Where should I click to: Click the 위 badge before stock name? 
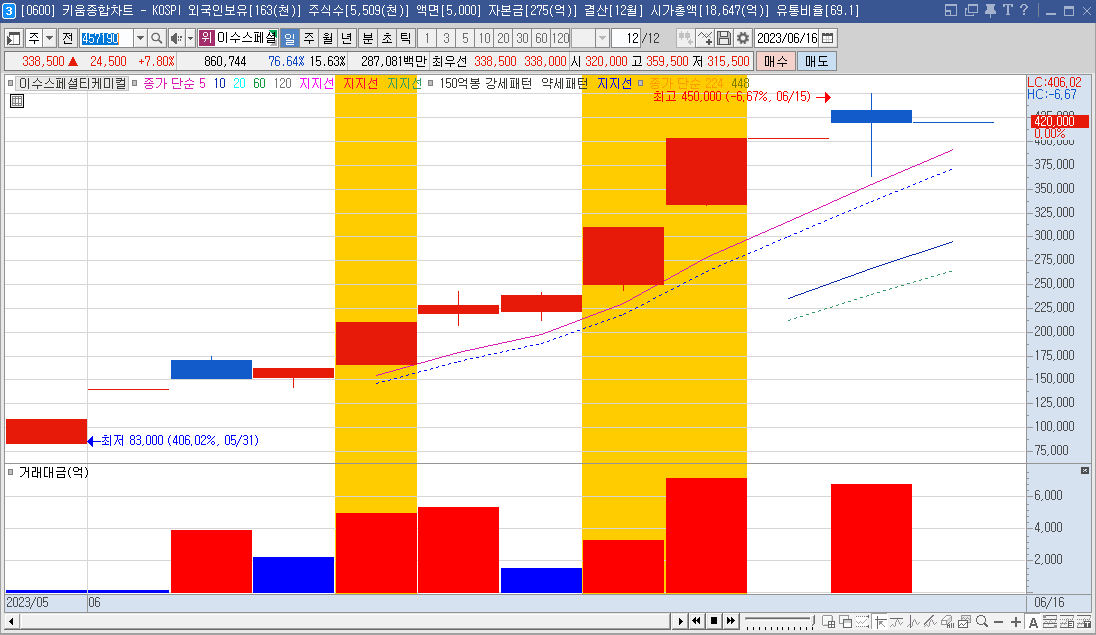[x=206, y=38]
